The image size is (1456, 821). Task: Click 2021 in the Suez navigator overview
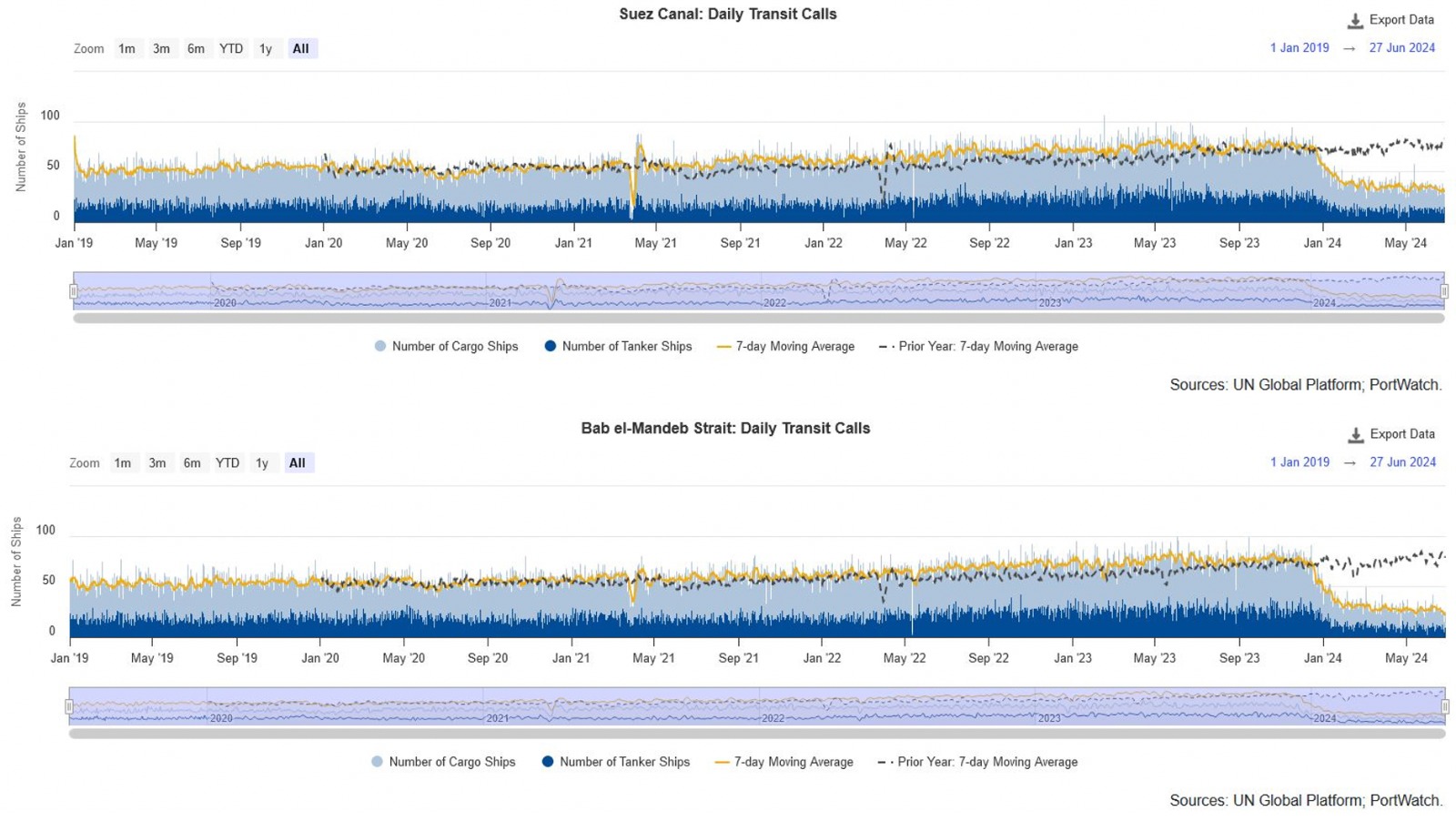tap(500, 303)
